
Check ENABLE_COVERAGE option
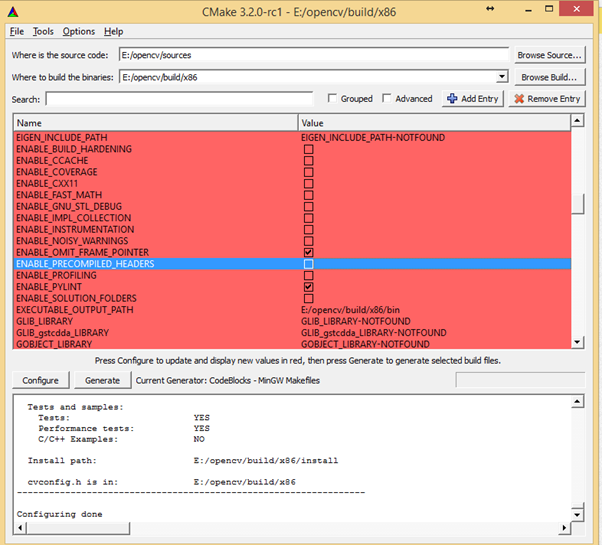tap(308, 172)
